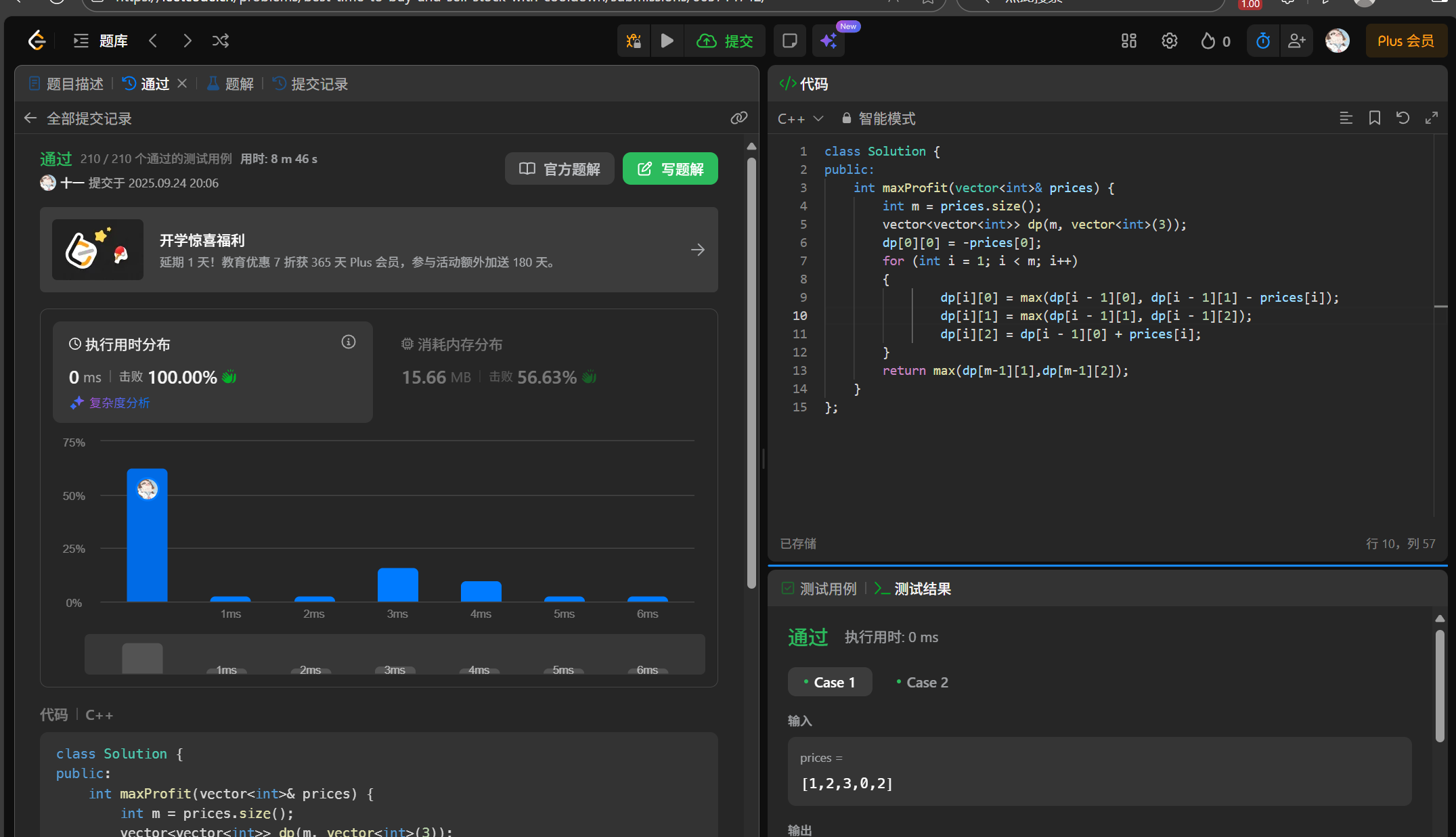1456x837 pixels.
Task: Open the AI assistant sparkle icon
Action: 829,41
